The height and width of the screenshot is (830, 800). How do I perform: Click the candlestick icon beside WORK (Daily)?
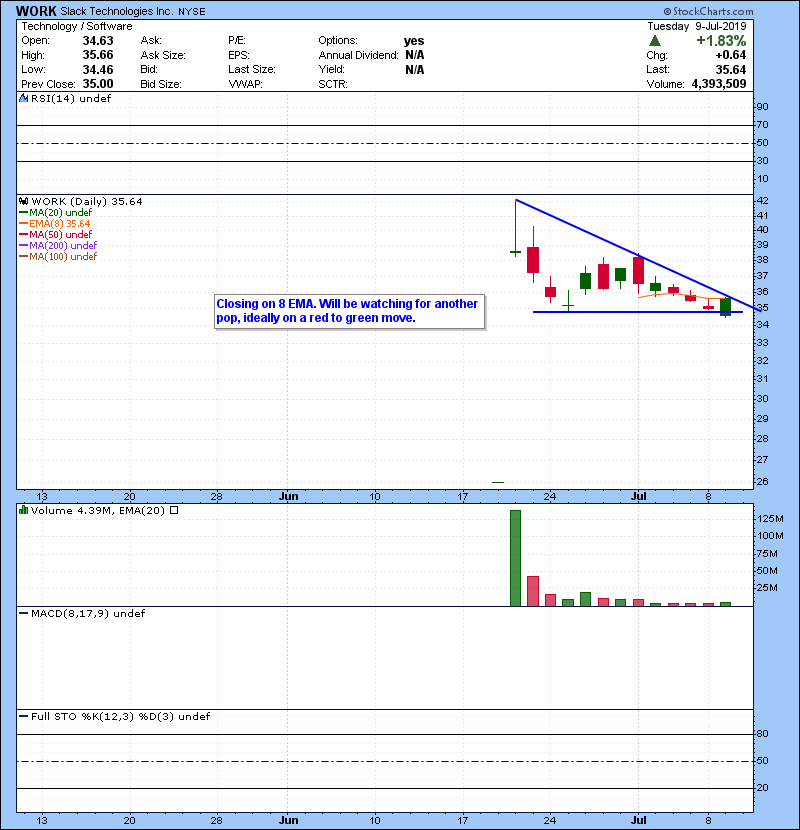(x=24, y=201)
